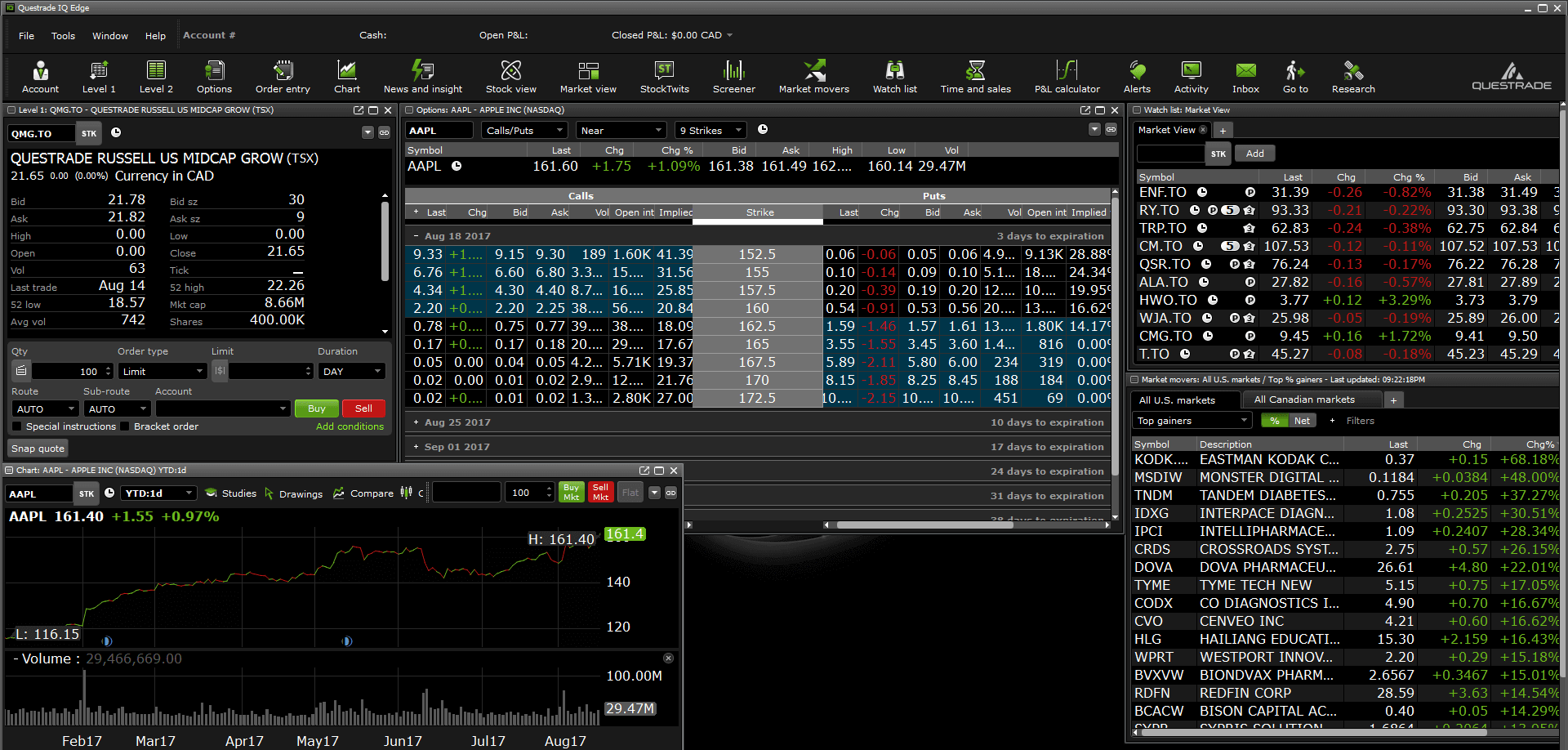Screen dimensions: 1568x750
Task: Open the Alerts tool
Action: 1137,77
